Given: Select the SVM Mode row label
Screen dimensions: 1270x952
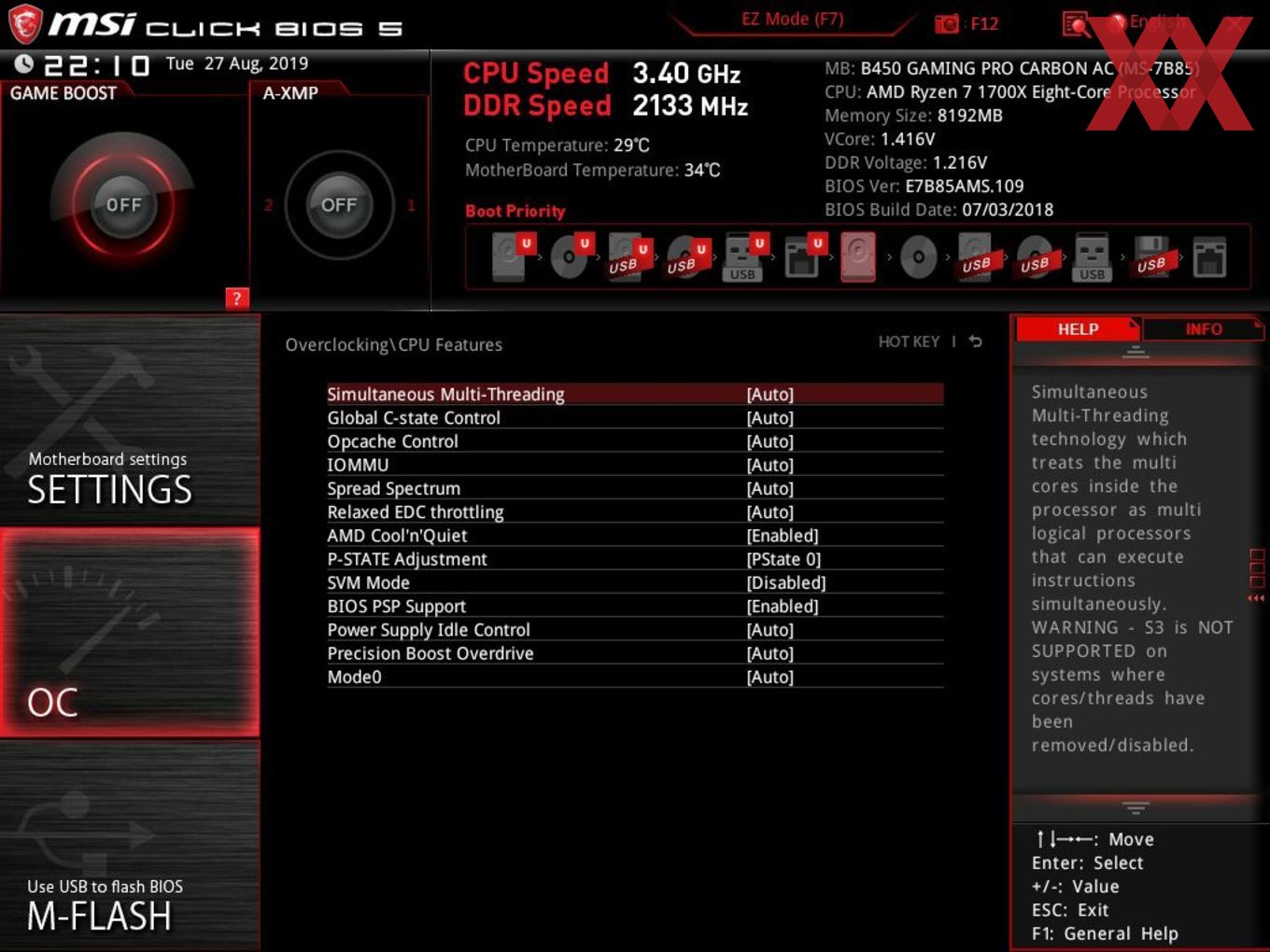Looking at the screenshot, I should [368, 582].
